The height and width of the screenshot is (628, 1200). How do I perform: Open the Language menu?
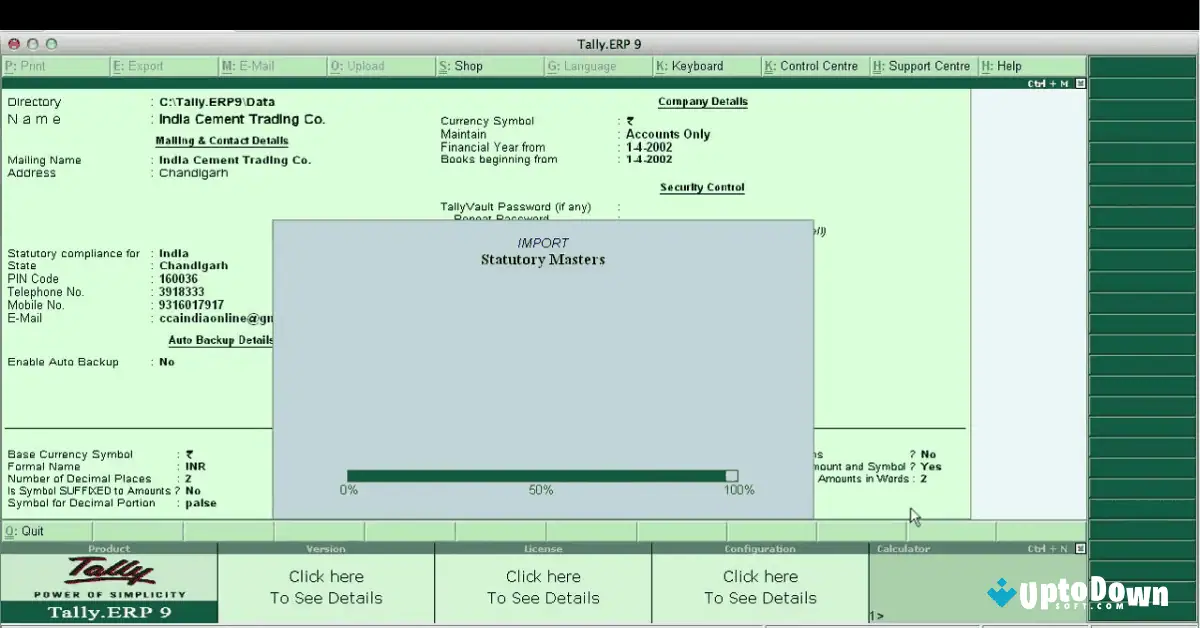580,66
